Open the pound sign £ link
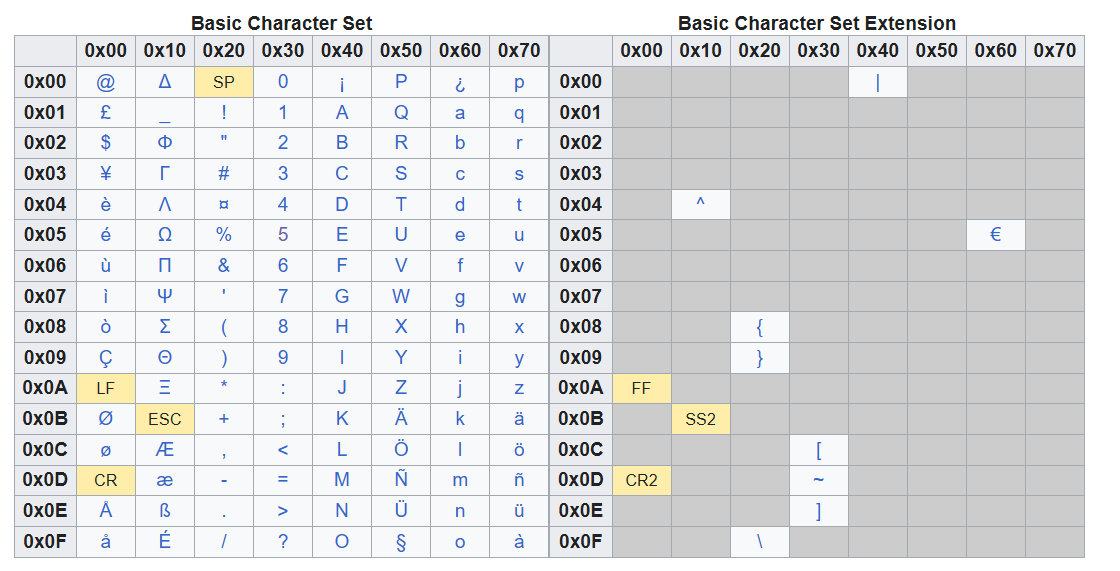 (x=106, y=113)
